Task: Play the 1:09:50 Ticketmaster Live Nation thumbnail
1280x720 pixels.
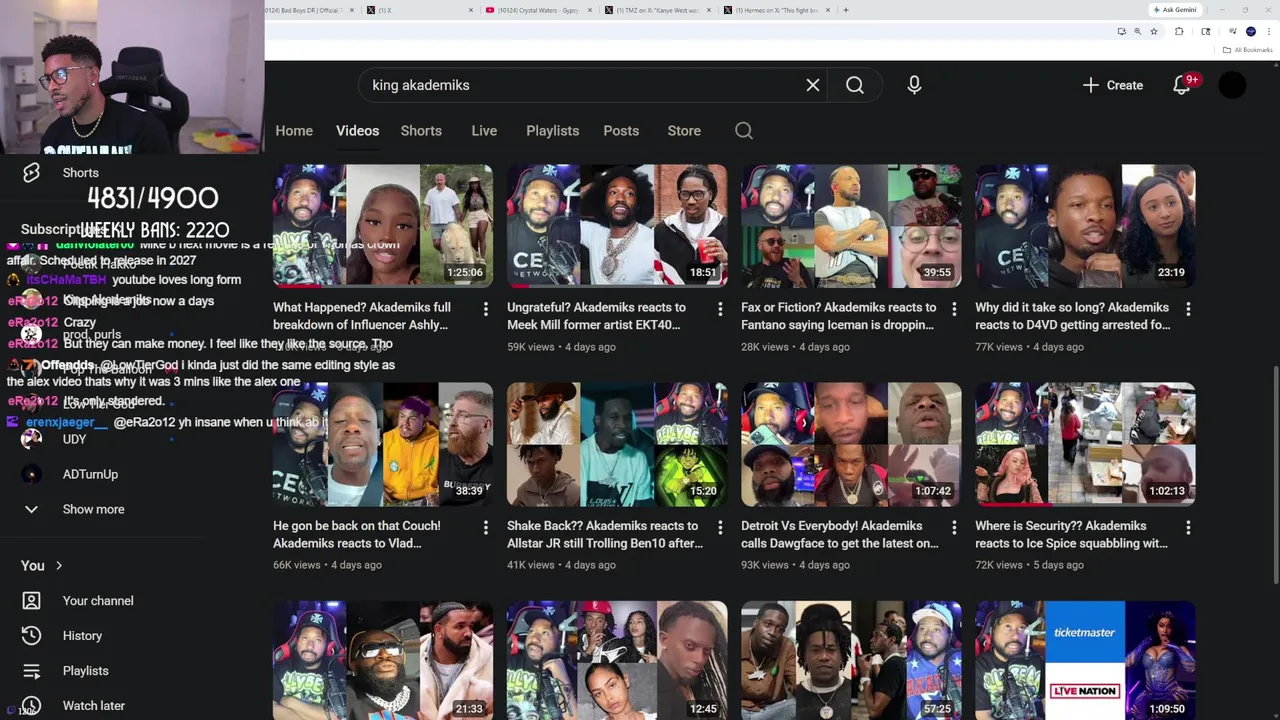Action: pyautogui.click(x=1085, y=660)
